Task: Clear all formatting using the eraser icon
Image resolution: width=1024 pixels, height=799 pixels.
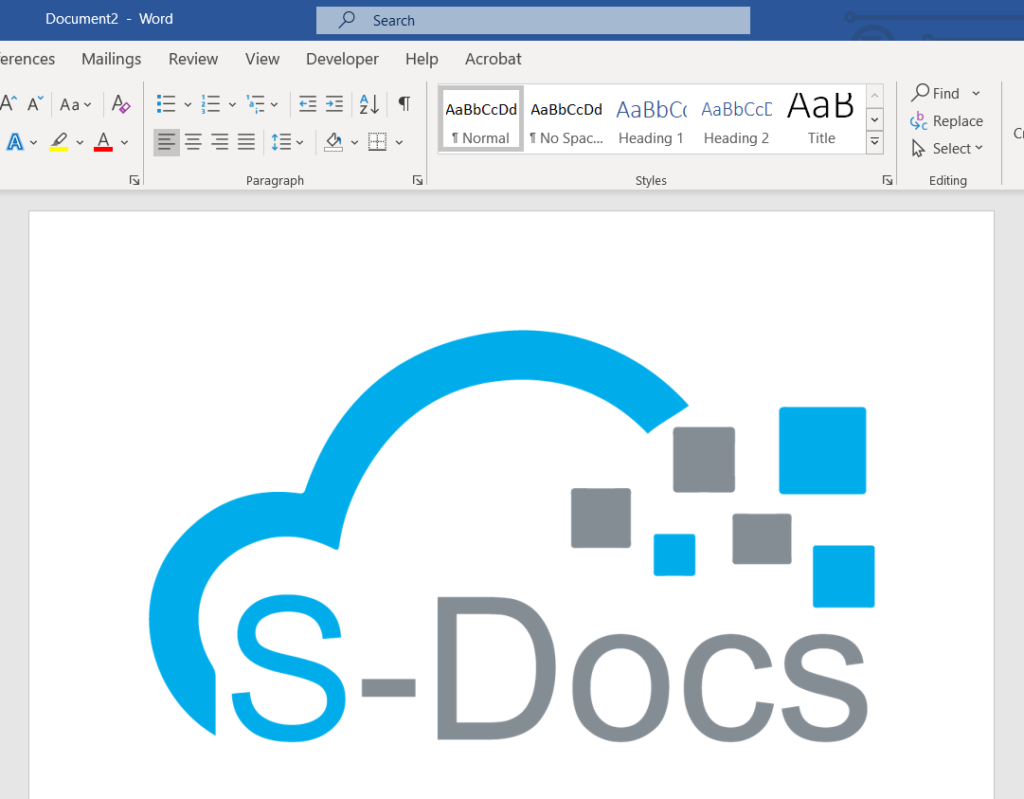Action: click(x=120, y=104)
